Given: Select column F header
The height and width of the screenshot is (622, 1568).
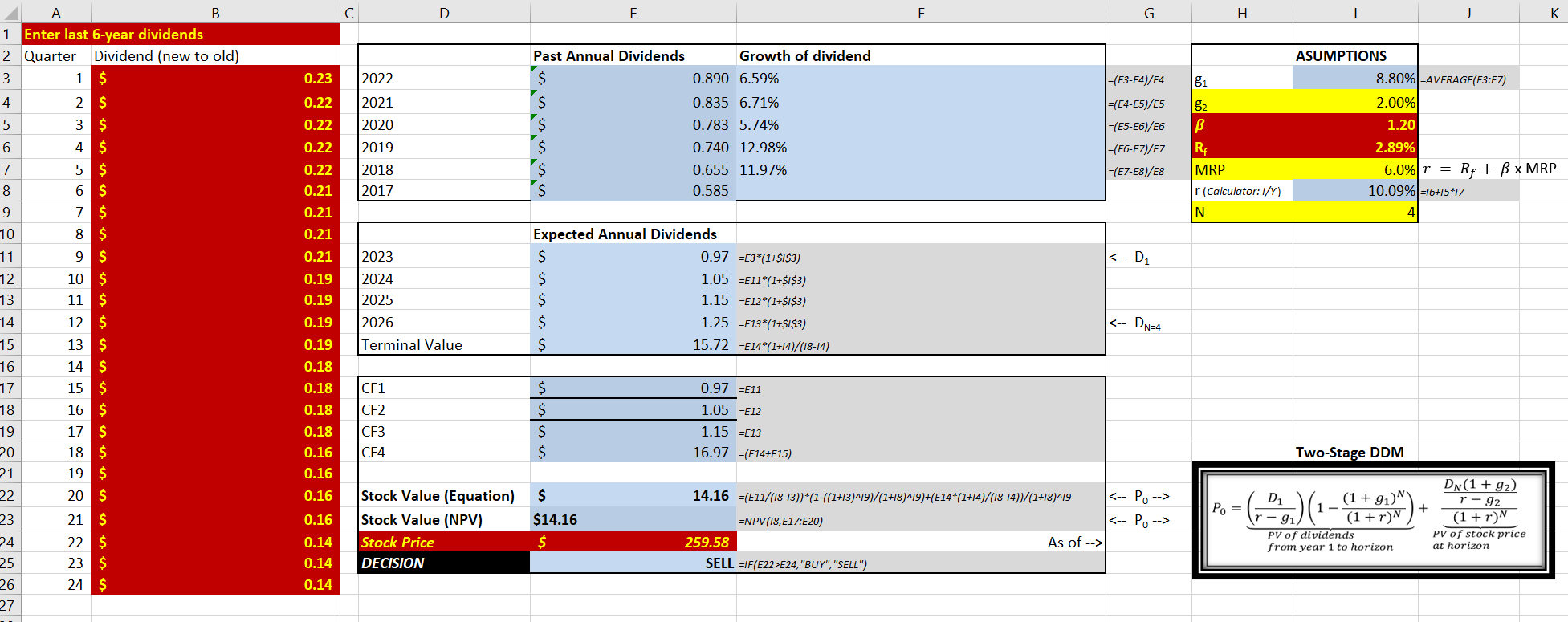Looking at the screenshot, I should [x=921, y=13].
